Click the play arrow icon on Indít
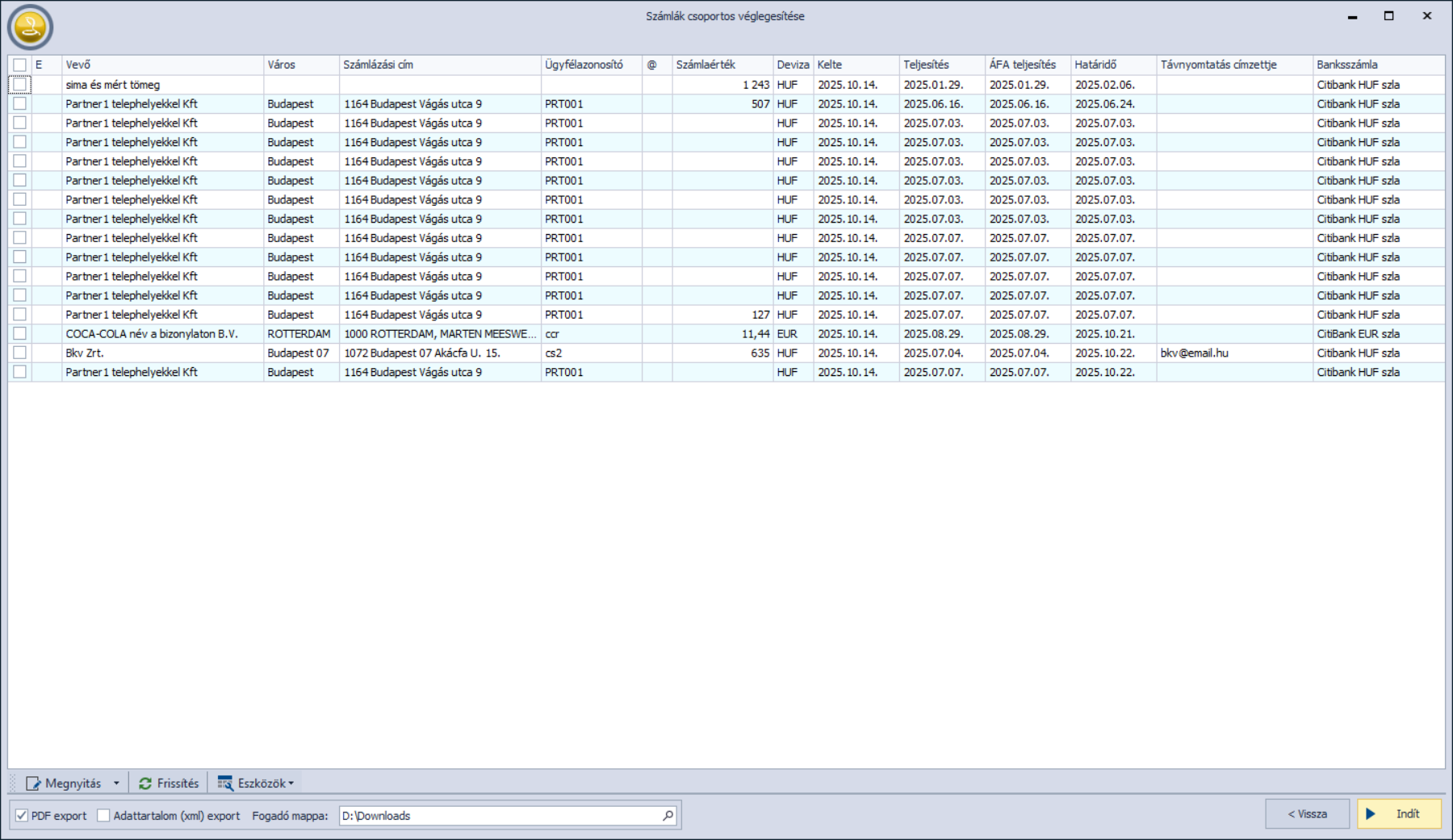1453x840 pixels. point(1371,814)
